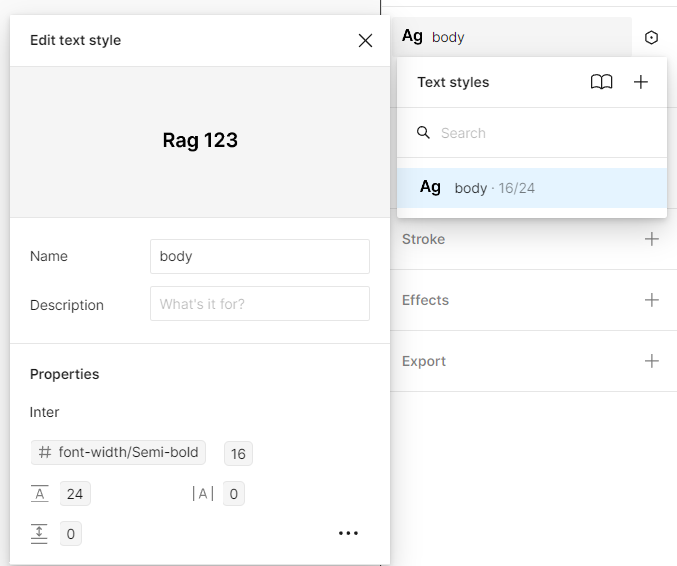Open the font-width/Semi-bold variable dropdown

click(x=118, y=452)
